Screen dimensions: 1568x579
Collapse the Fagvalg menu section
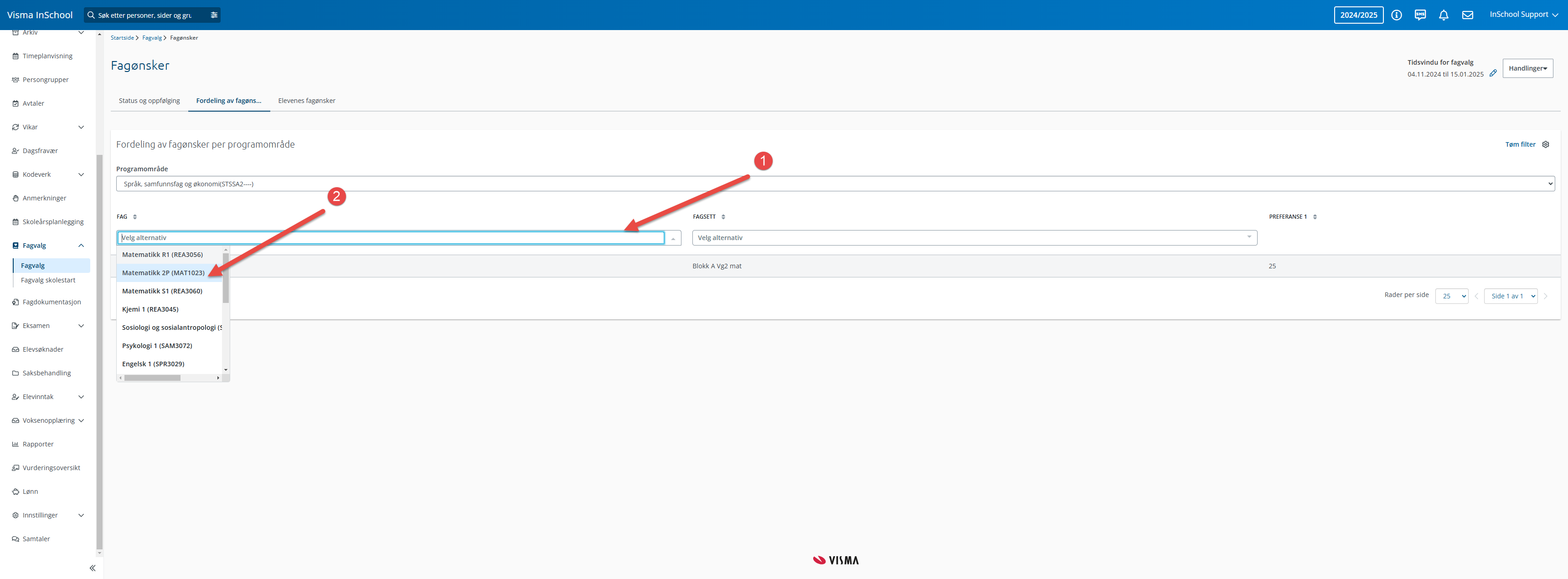coord(81,246)
